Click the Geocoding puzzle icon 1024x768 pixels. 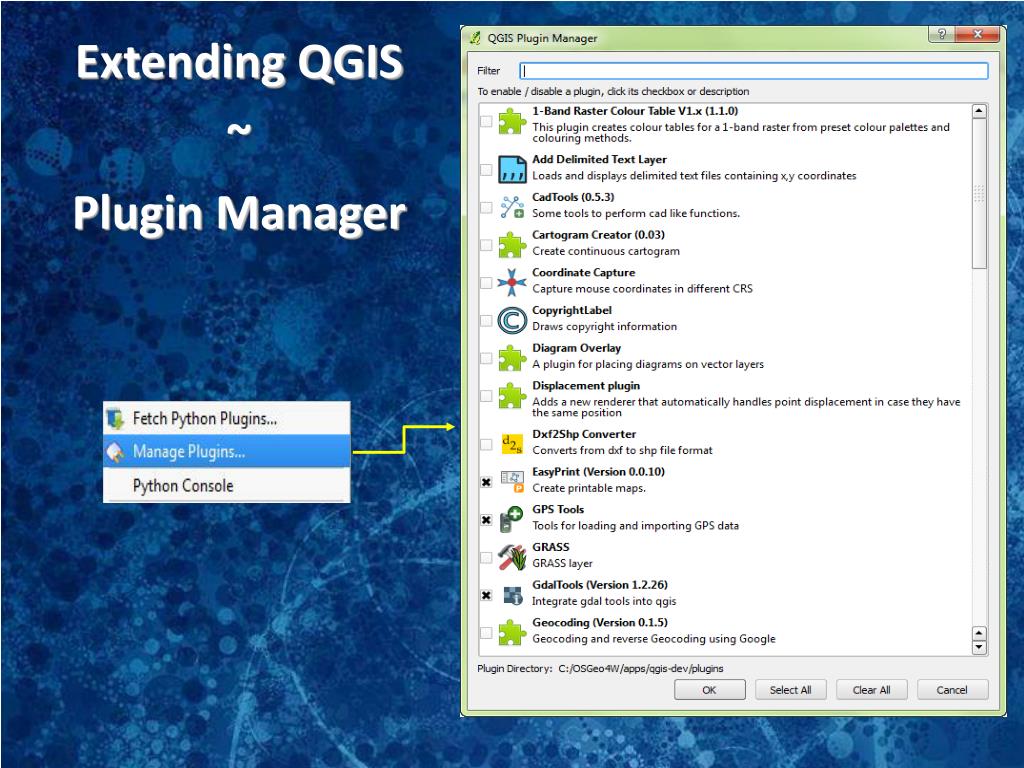click(512, 633)
